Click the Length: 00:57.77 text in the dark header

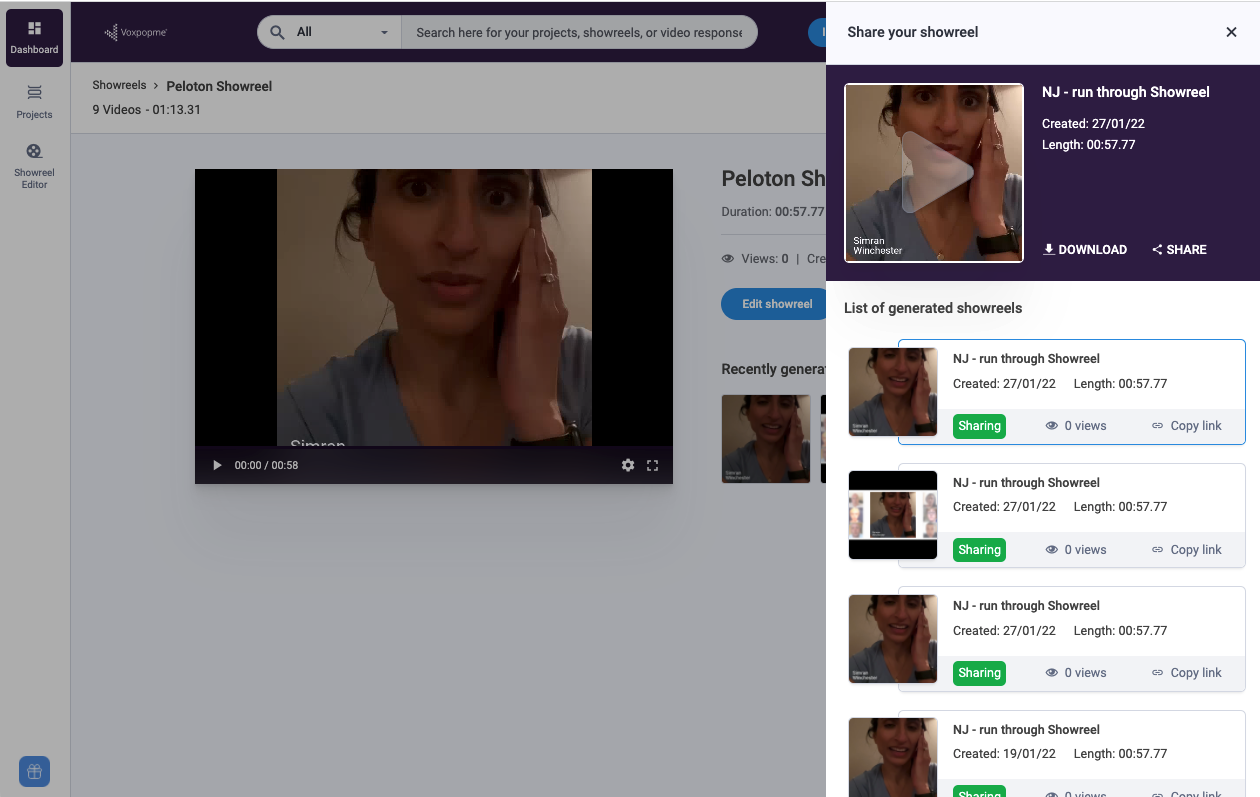coord(1089,145)
